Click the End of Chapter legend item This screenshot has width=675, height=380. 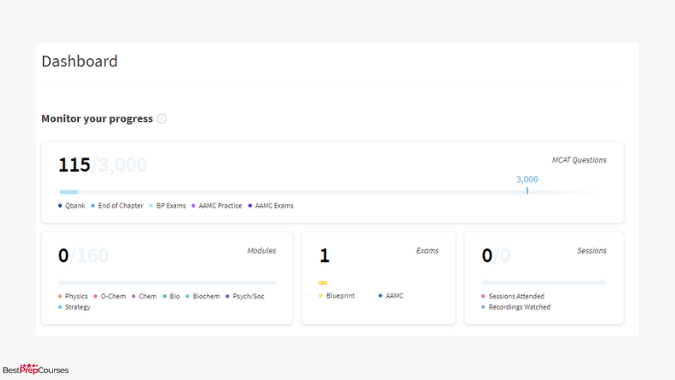(x=117, y=206)
